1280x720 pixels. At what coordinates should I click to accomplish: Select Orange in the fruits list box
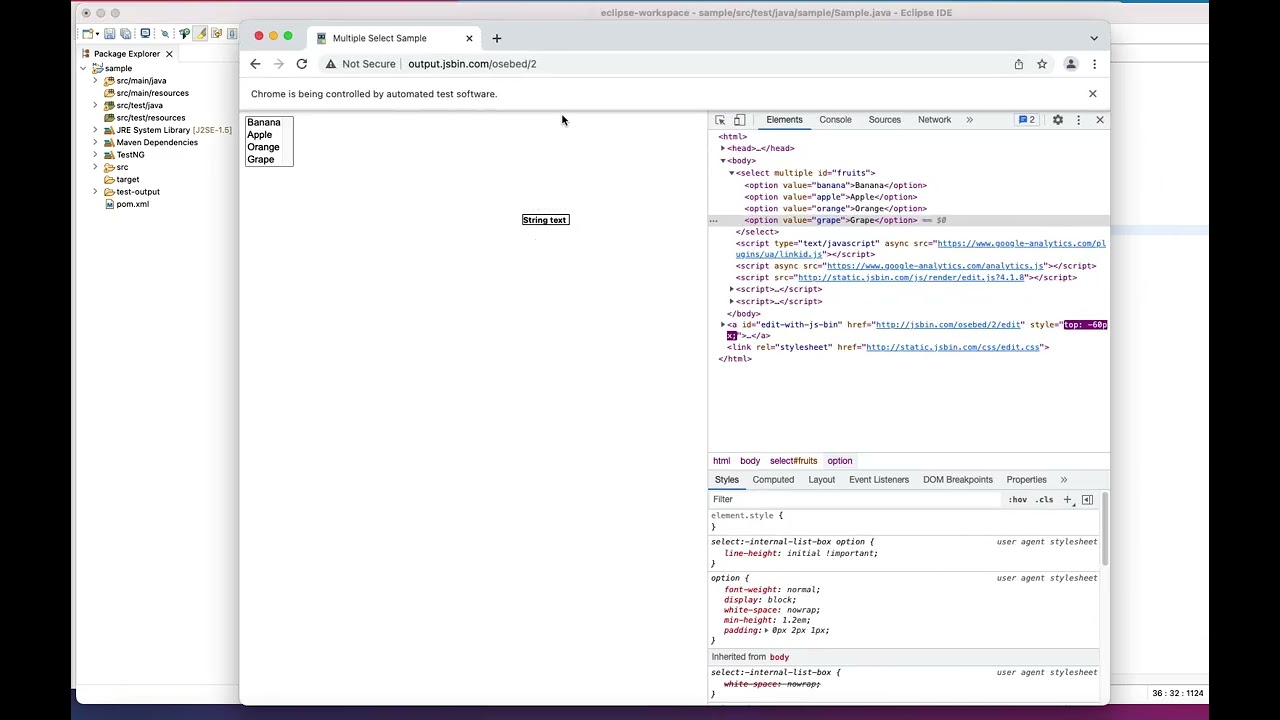click(x=263, y=147)
